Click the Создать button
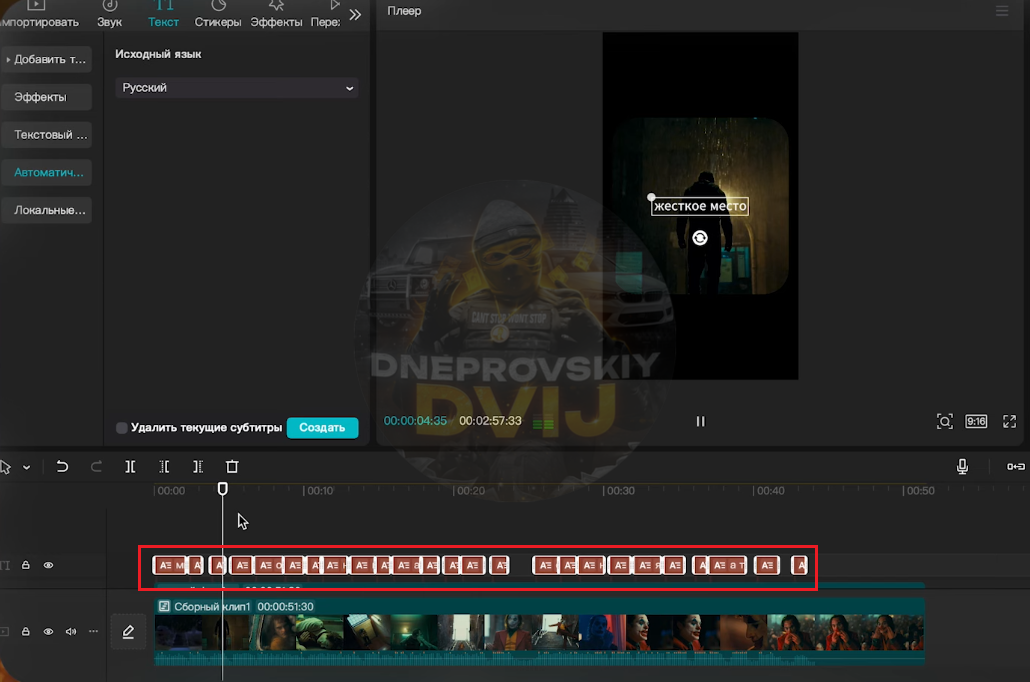Screen dimensions: 1030x682 [323, 428]
